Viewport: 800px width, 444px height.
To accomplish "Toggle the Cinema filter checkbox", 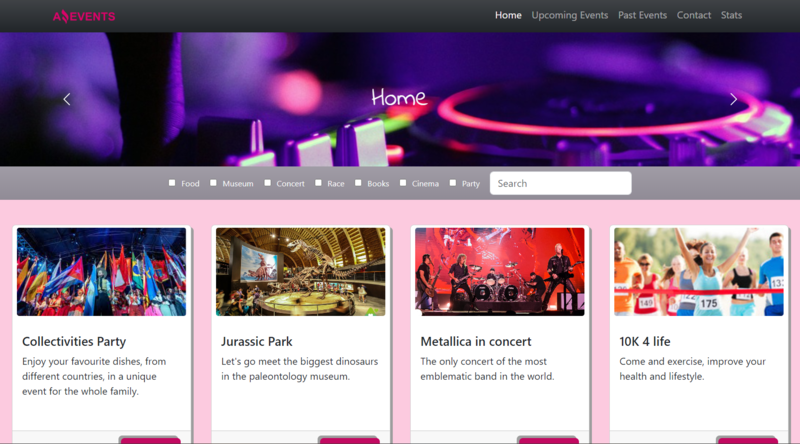I will pyautogui.click(x=403, y=183).
